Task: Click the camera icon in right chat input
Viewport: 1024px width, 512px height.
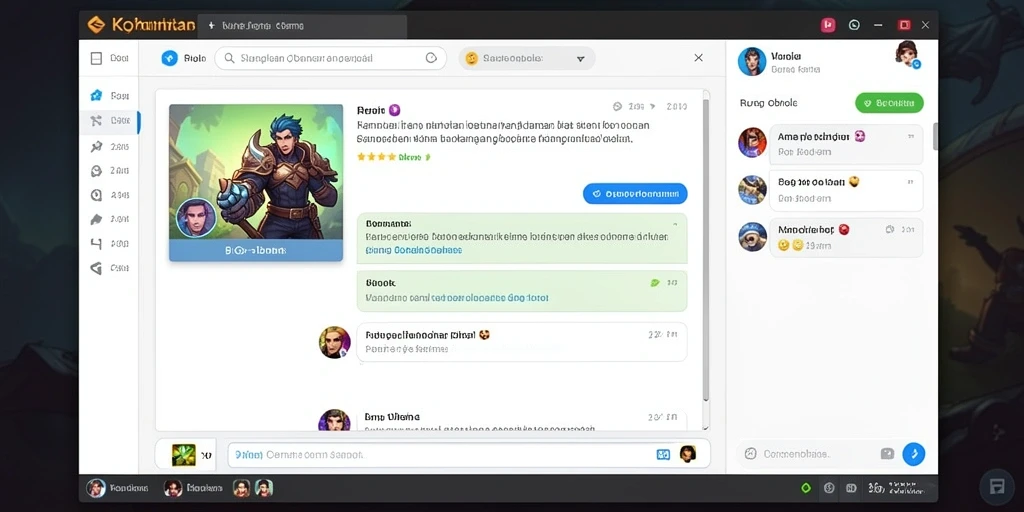Action: (x=887, y=453)
